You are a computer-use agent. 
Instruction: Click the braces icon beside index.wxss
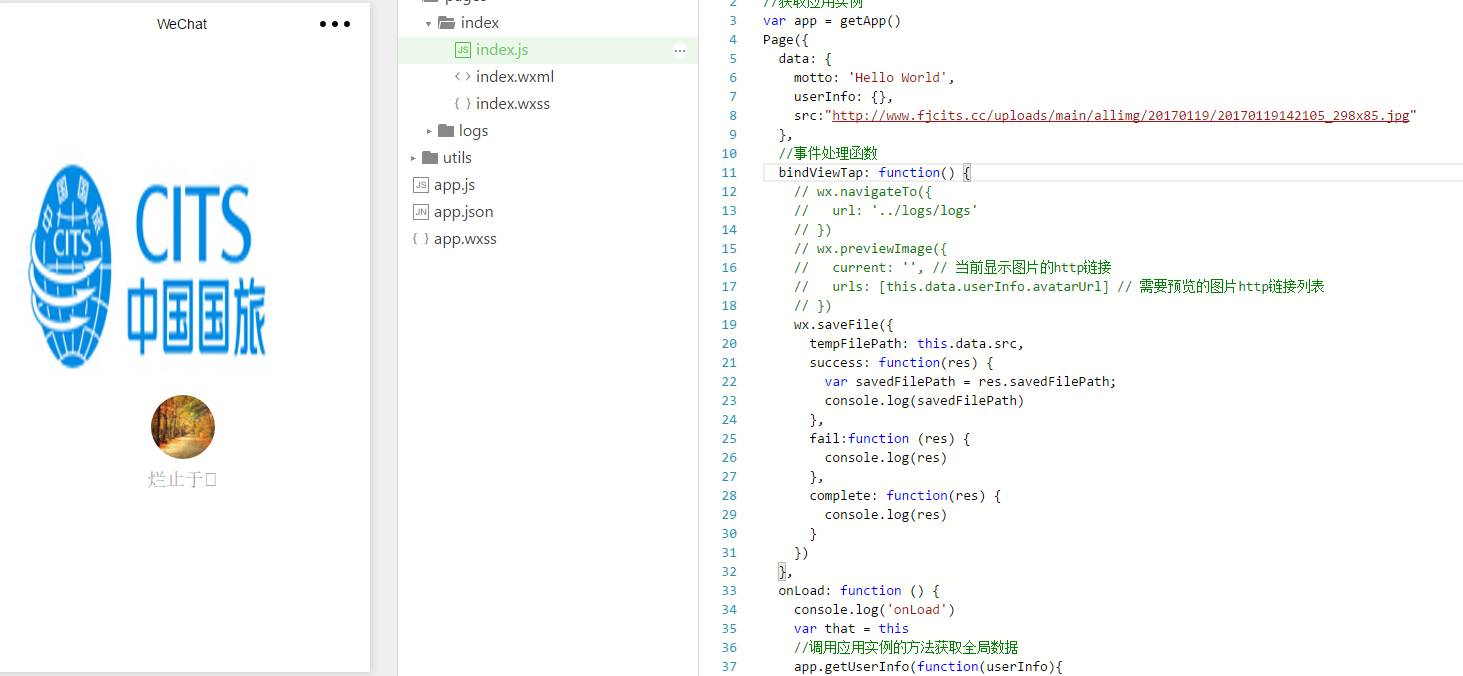click(x=462, y=103)
